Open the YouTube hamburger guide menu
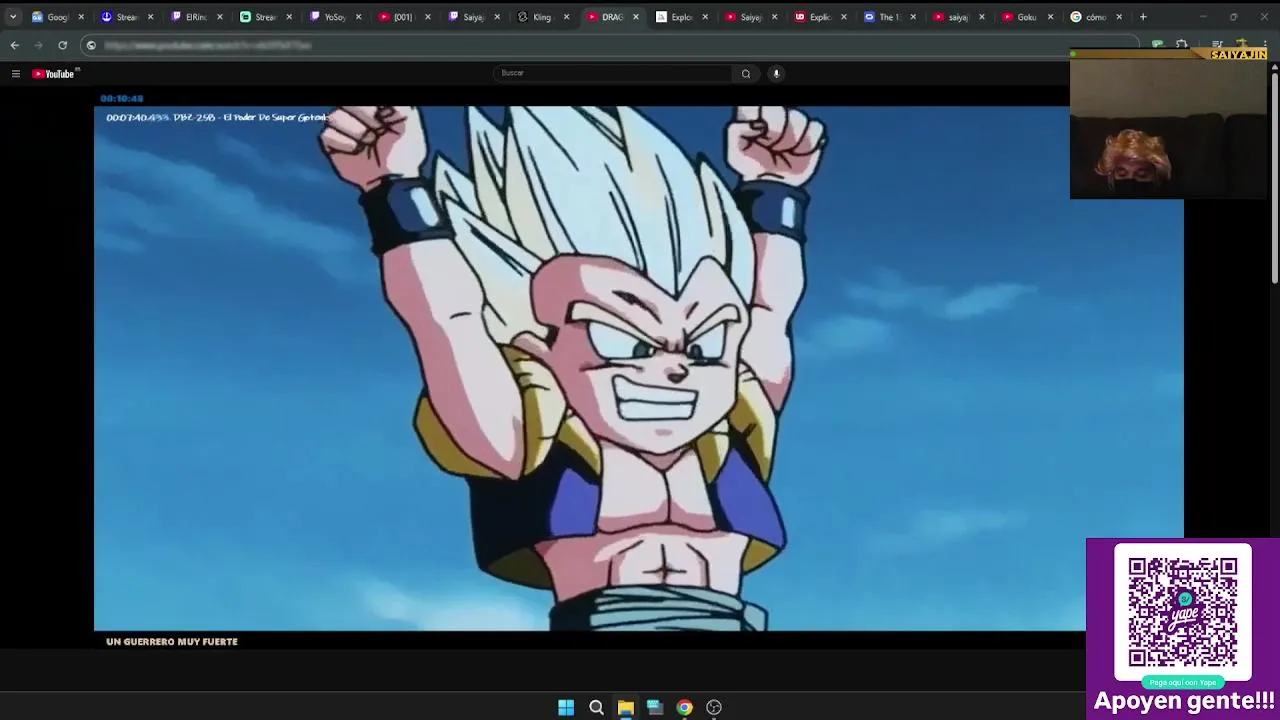Image resolution: width=1280 pixels, height=720 pixels. point(15,73)
